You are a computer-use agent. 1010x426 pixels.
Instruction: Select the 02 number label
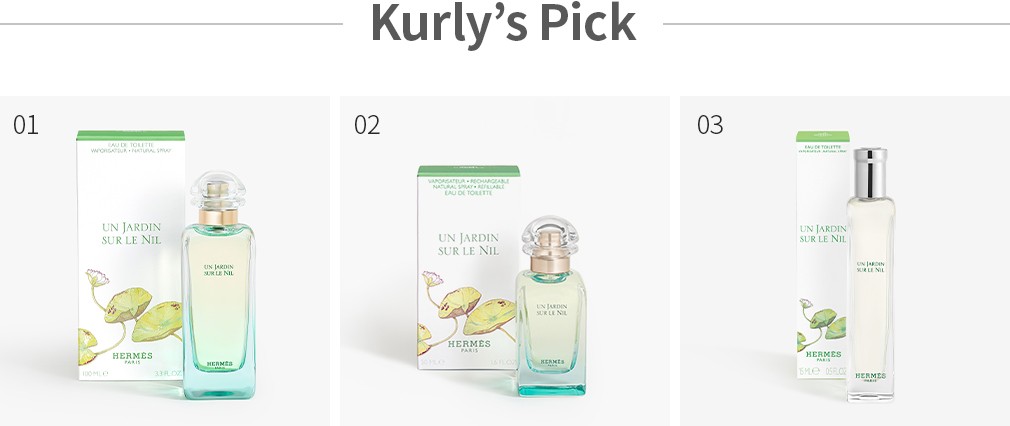[x=367, y=124]
